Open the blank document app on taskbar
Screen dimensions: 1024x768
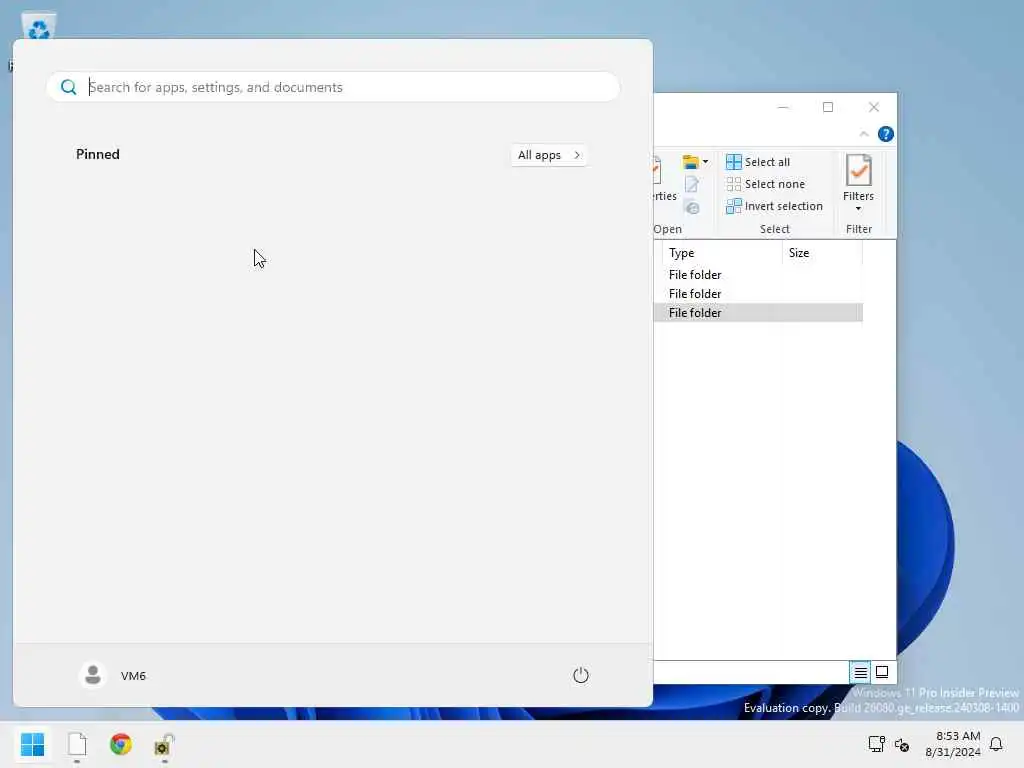point(77,744)
